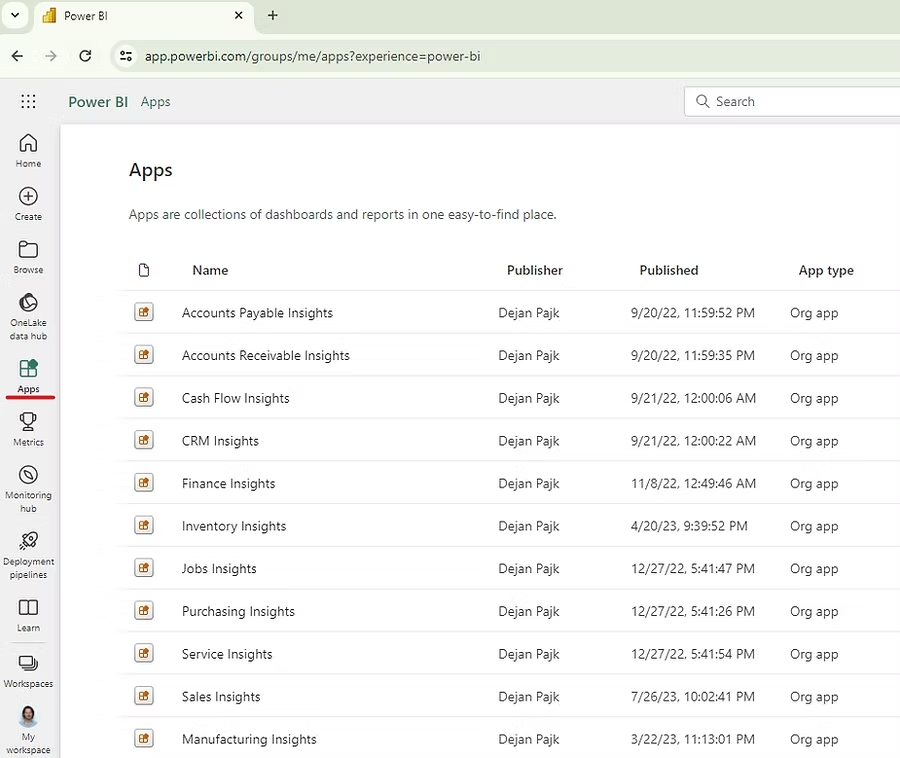The width and height of the screenshot is (900, 758).
Task: Open the CRM Insights app icon
Action: (144, 440)
